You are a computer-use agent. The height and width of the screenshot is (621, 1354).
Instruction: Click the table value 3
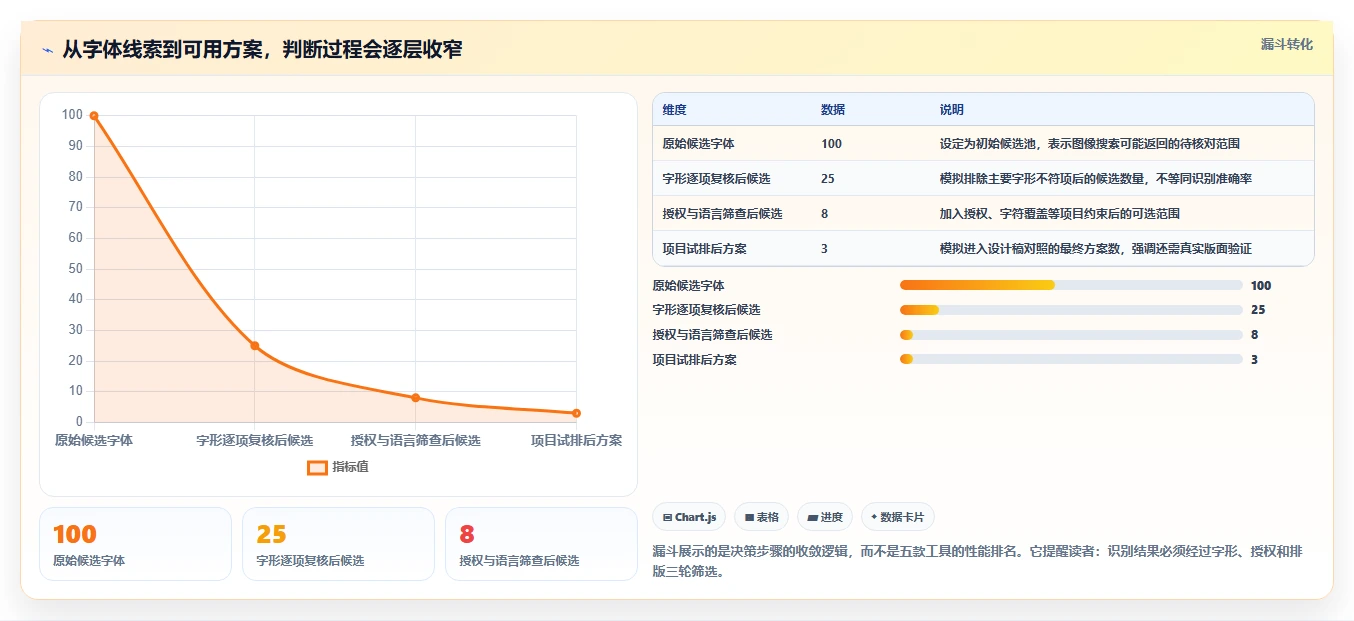tap(824, 249)
